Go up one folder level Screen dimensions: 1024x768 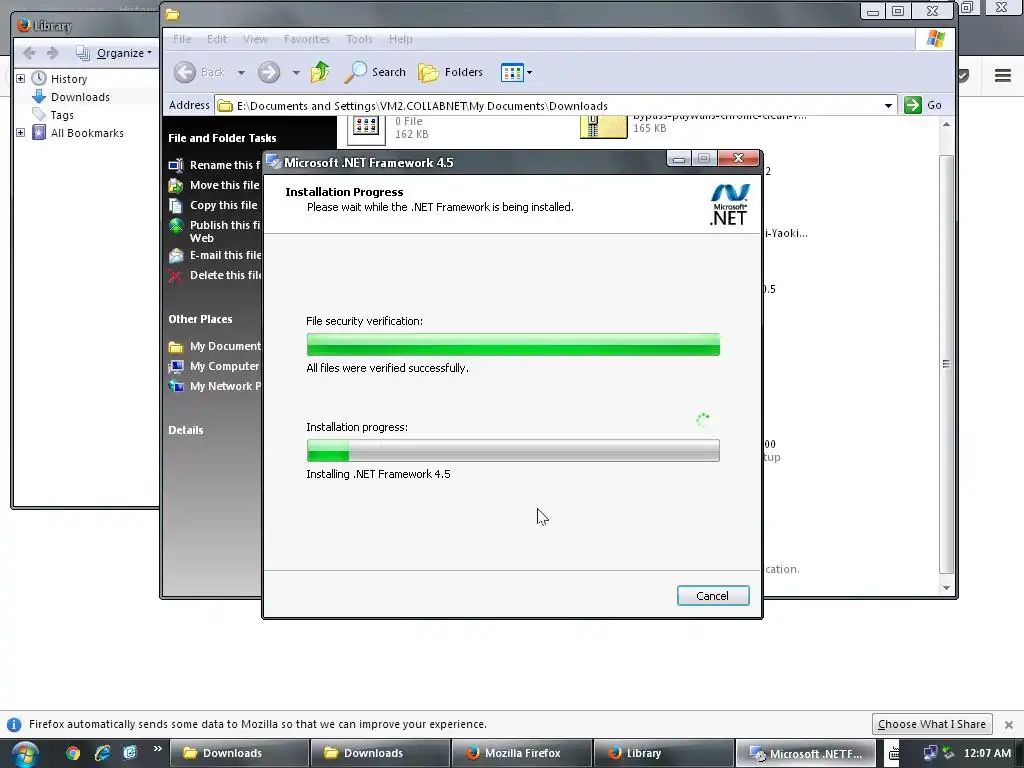320,72
